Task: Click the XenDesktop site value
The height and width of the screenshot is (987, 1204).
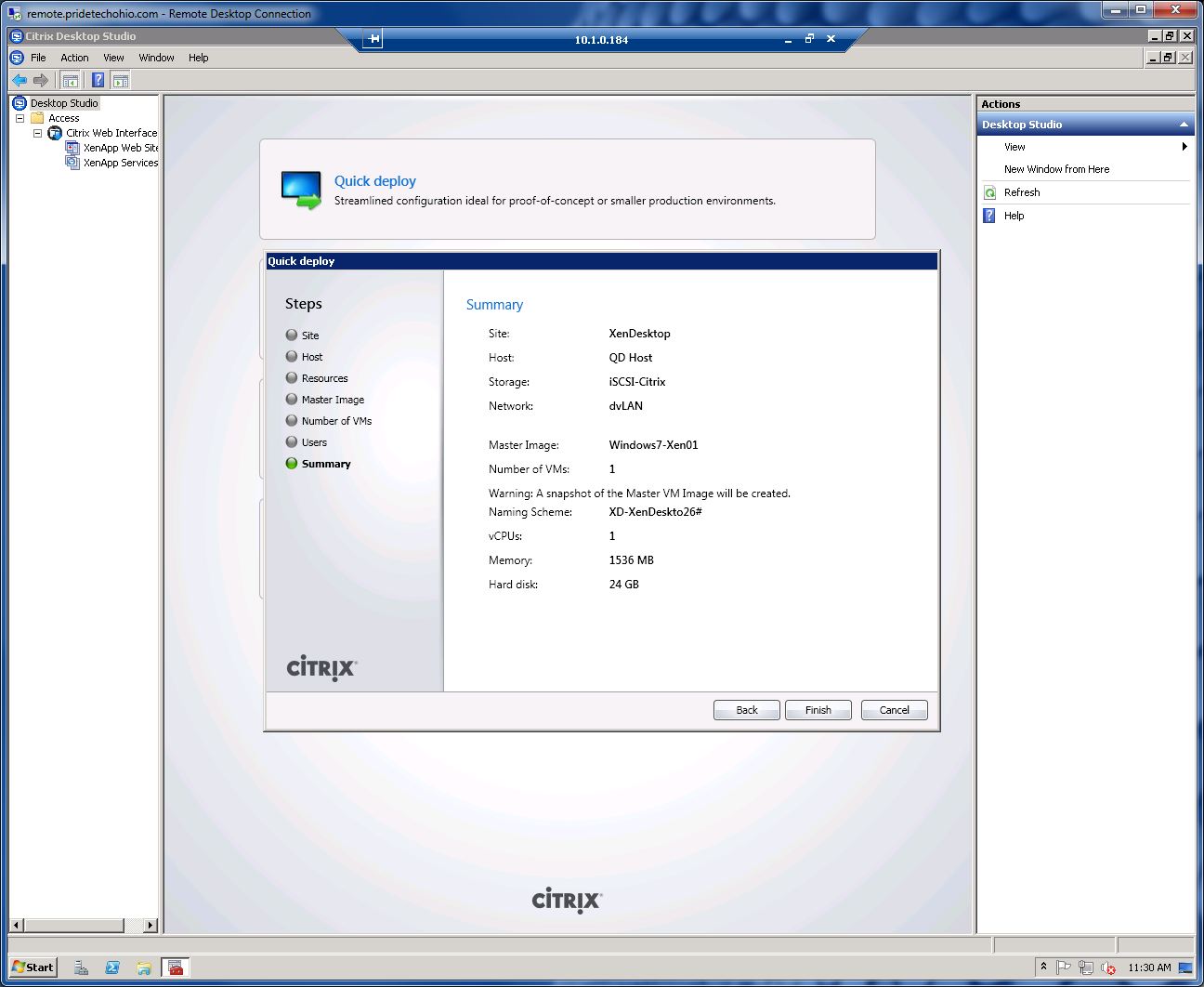Action: pos(639,334)
